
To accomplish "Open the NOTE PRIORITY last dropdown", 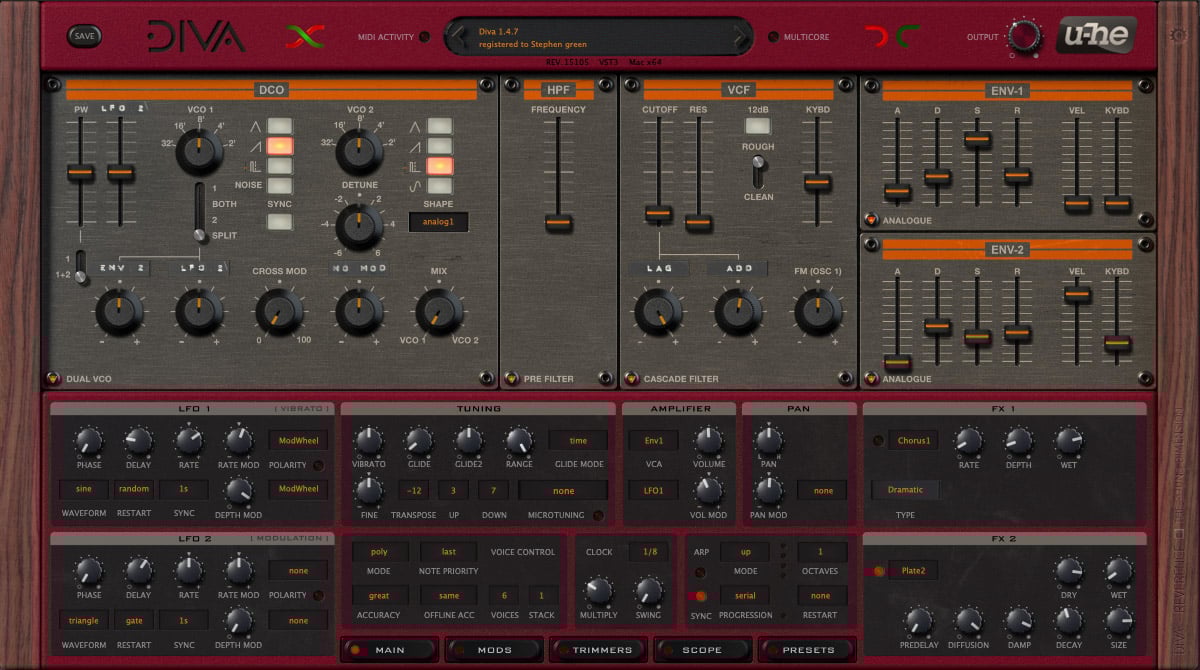I will pos(449,552).
